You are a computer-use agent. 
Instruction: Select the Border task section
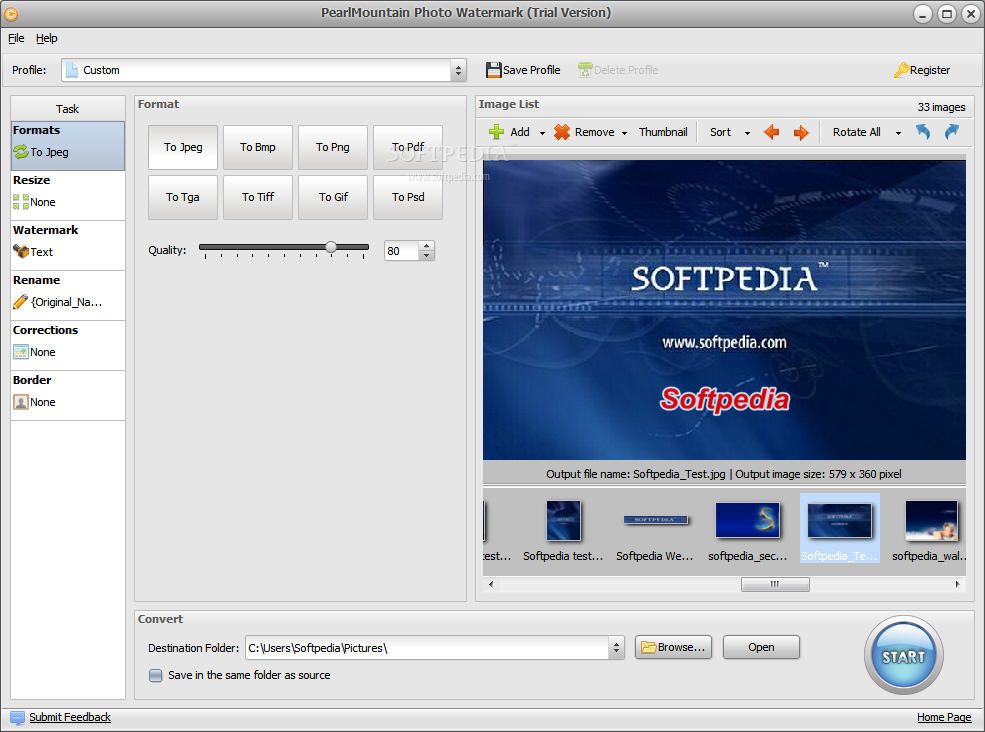[x=68, y=396]
